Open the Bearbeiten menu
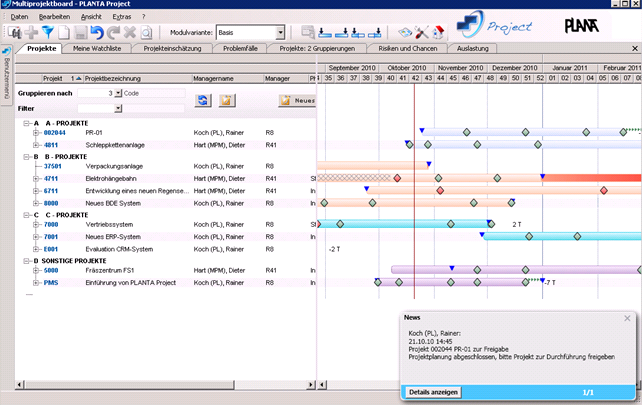Screen dimensions: 642x405 point(54,17)
